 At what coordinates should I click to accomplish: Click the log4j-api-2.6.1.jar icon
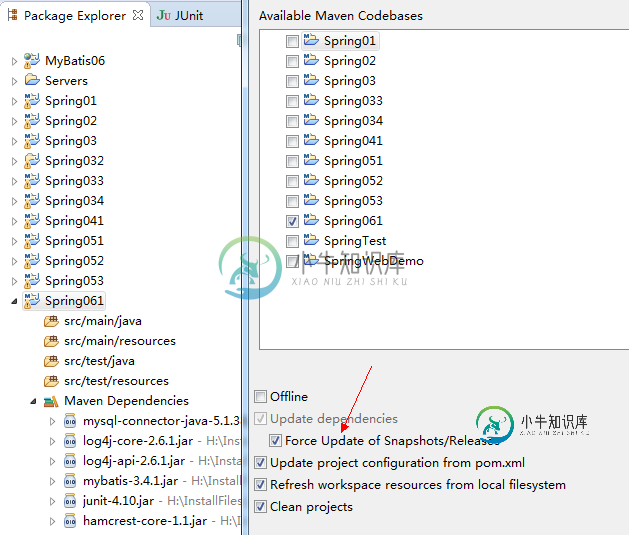coord(70,461)
